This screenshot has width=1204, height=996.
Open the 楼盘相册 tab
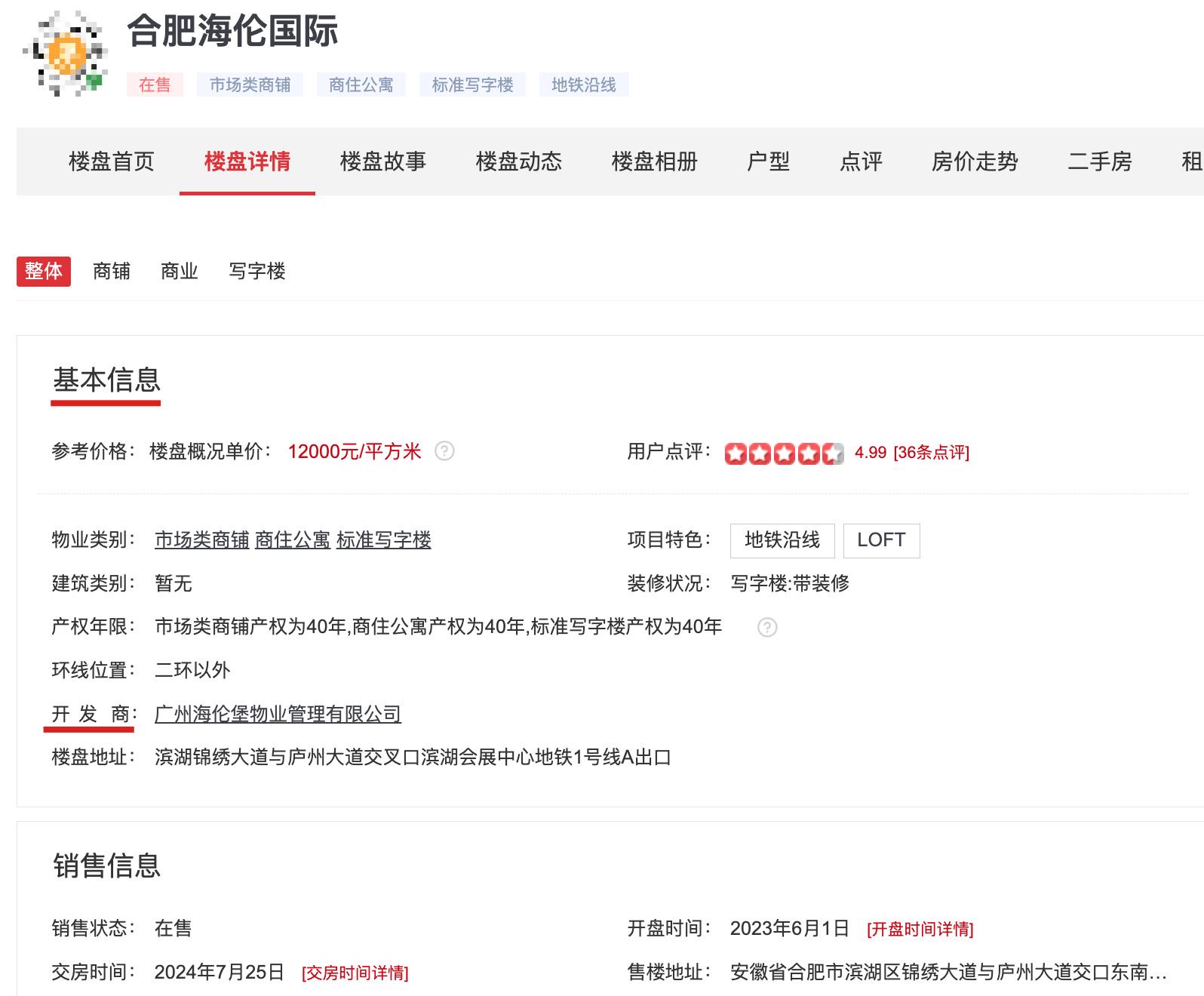(x=654, y=161)
